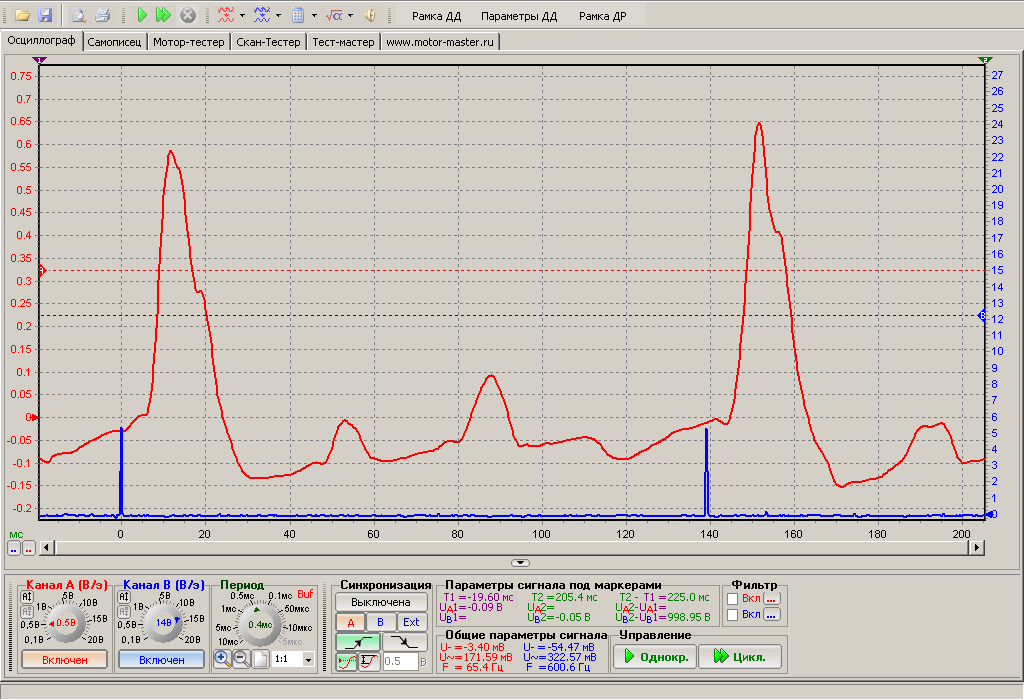Image resolution: width=1024 pixels, height=700 pixels.
Task: Select sync source A
Action: (350, 622)
